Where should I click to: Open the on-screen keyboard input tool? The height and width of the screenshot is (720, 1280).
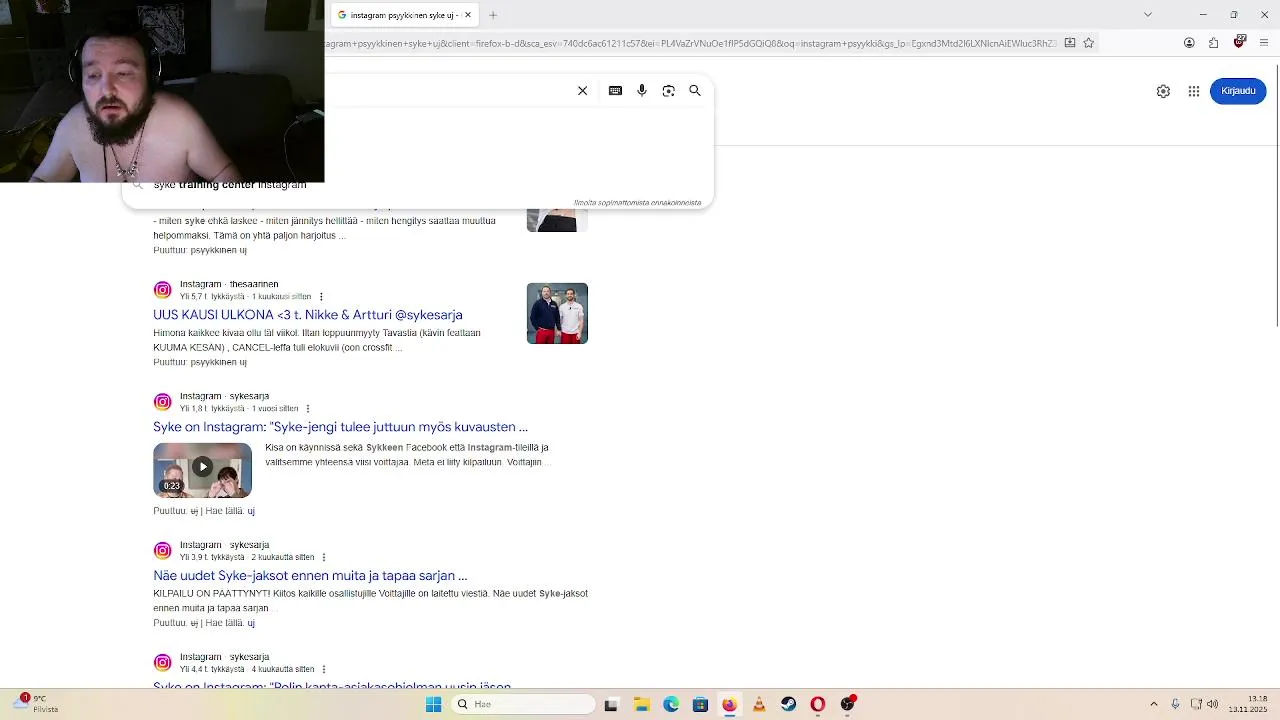coord(615,91)
